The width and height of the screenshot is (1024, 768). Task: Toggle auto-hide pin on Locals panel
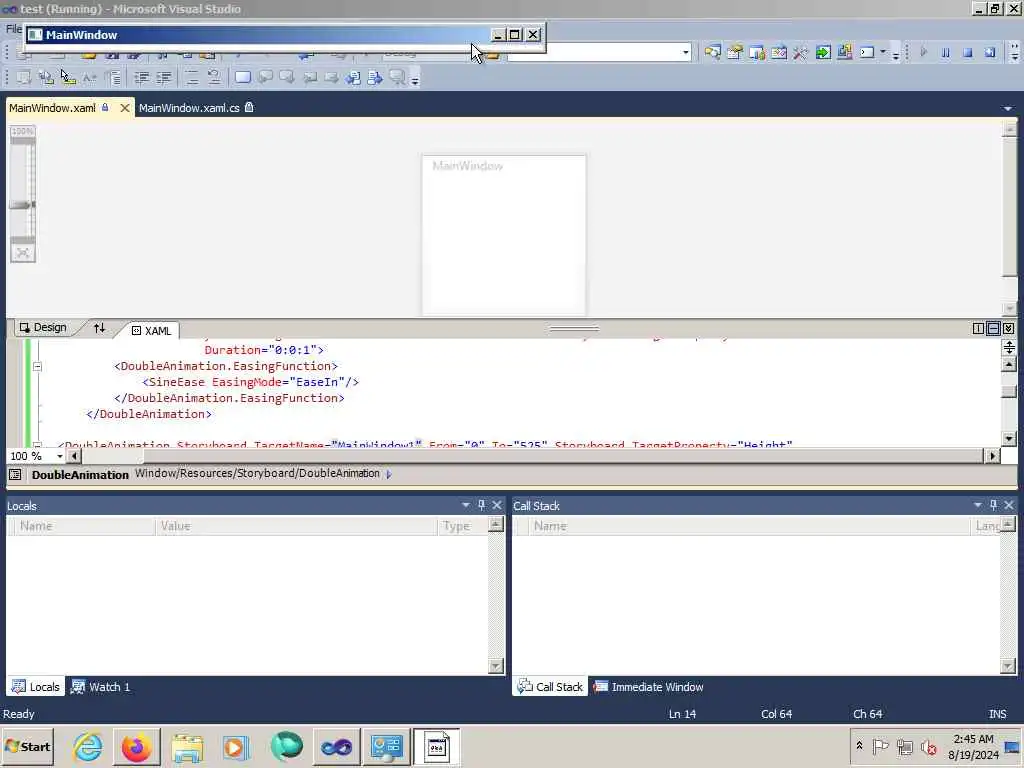(481, 505)
